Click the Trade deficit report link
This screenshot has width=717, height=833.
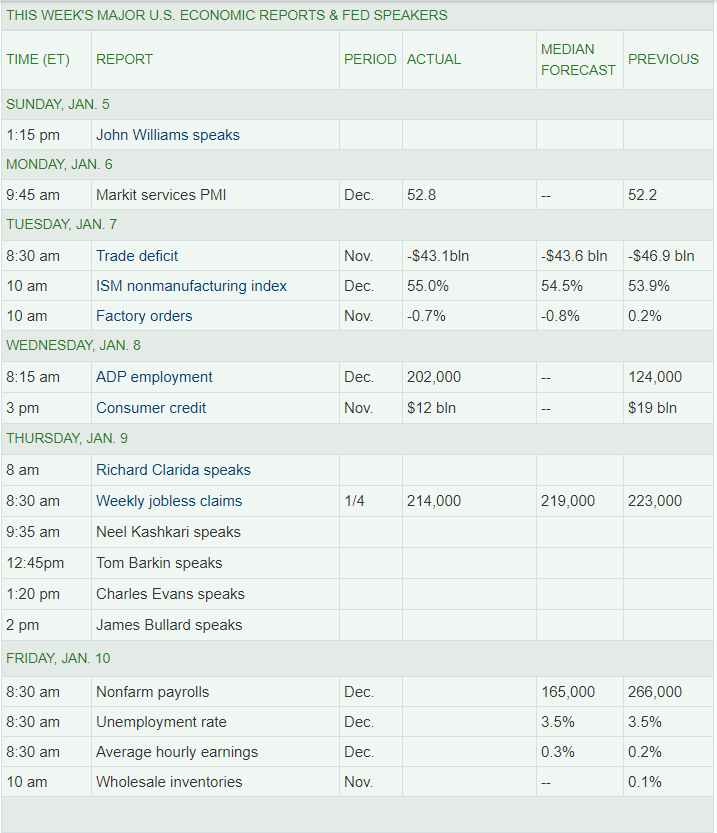click(137, 256)
